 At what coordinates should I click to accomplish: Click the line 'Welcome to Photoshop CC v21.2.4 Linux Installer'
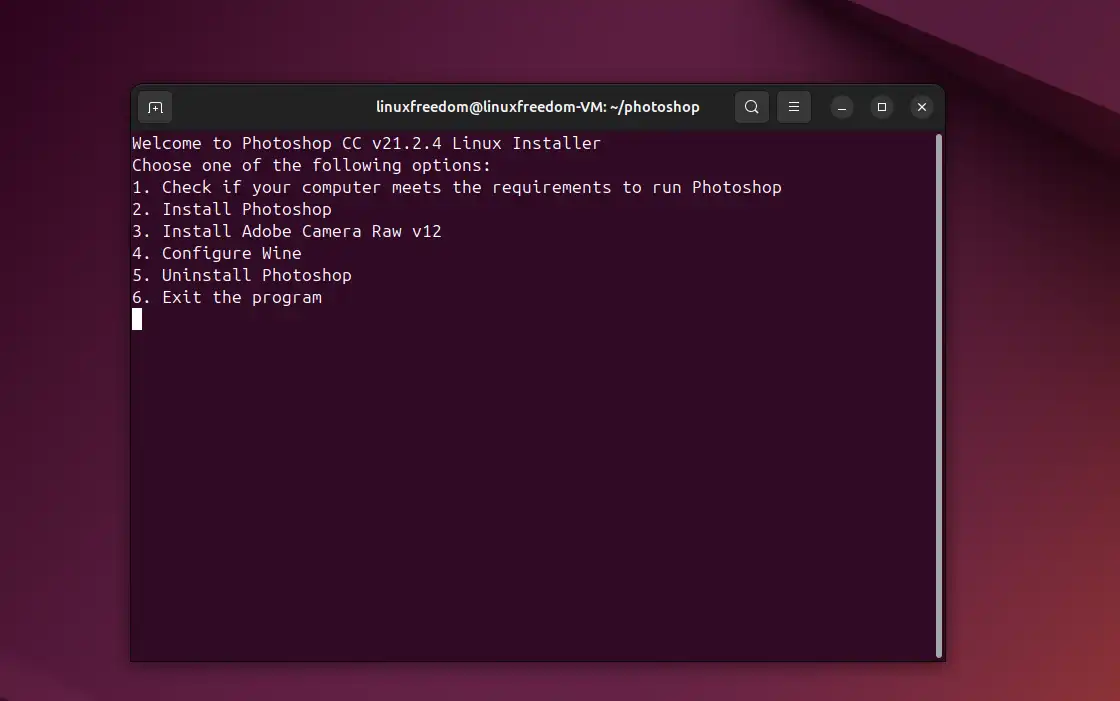pyautogui.click(x=366, y=144)
